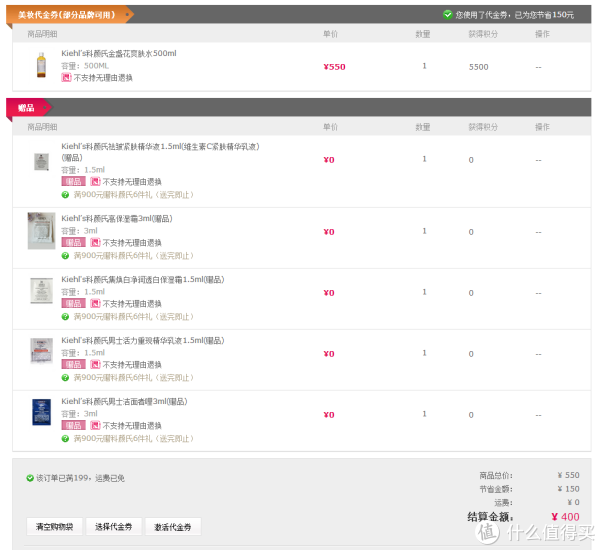Click 清空购物袋 button

(54, 527)
